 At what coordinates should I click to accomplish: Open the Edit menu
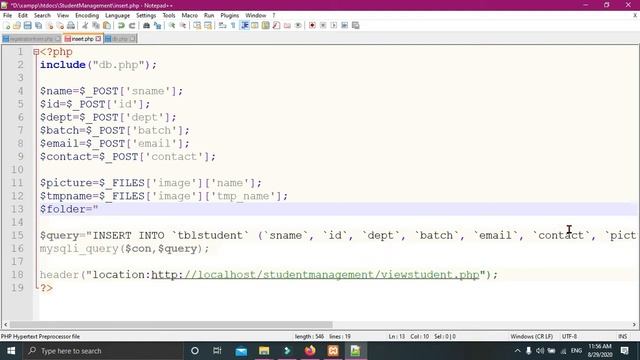(22, 15)
